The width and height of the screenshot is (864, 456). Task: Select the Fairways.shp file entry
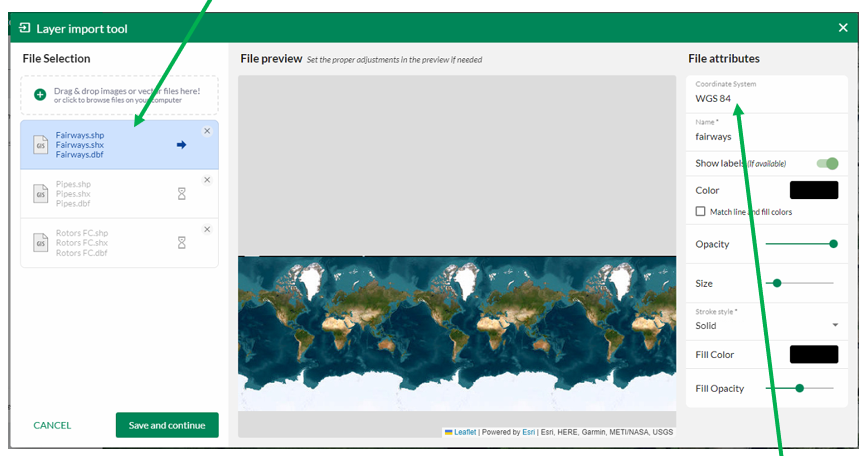(x=120, y=145)
